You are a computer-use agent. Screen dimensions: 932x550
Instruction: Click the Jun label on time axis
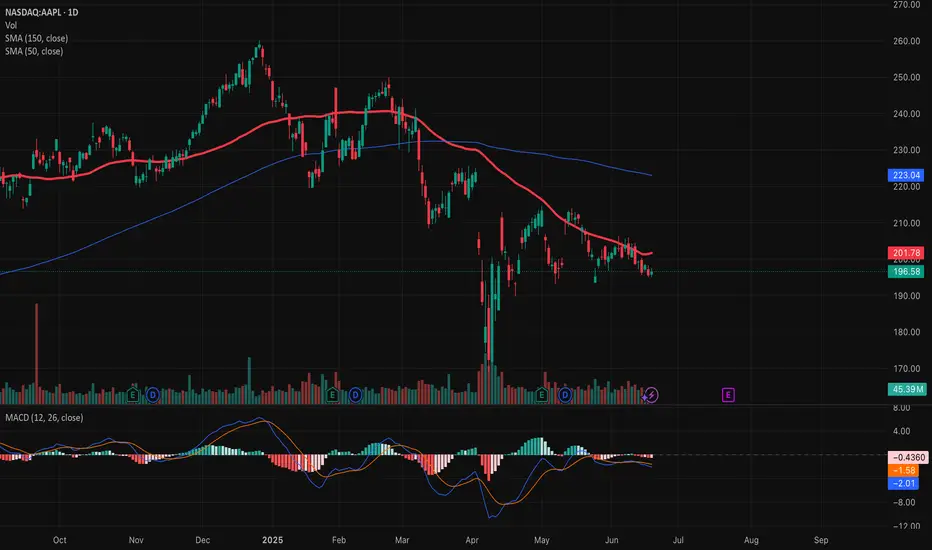[x=612, y=540]
